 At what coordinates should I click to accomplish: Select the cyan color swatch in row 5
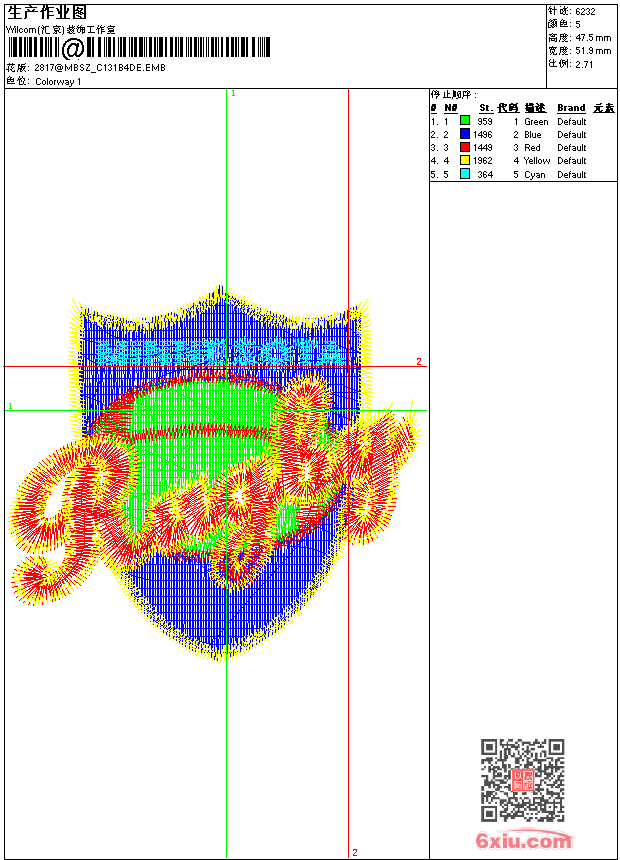(x=465, y=174)
